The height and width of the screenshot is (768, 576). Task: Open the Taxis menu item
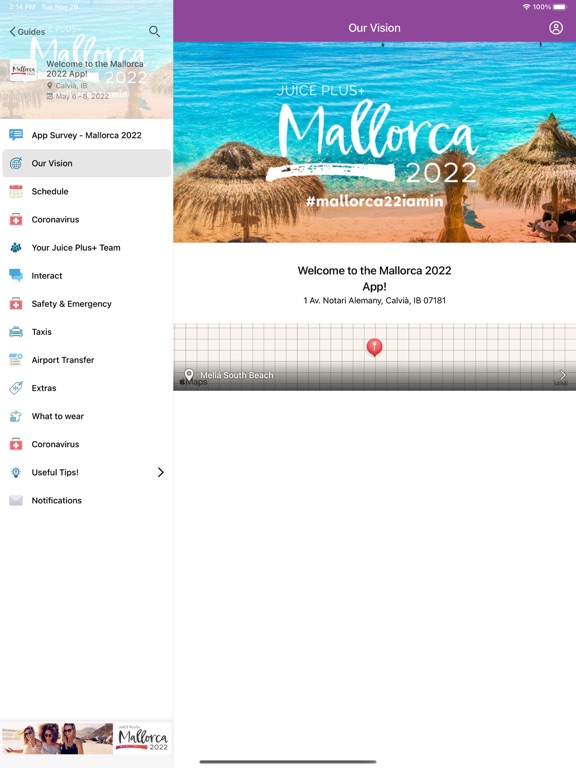click(x=87, y=332)
